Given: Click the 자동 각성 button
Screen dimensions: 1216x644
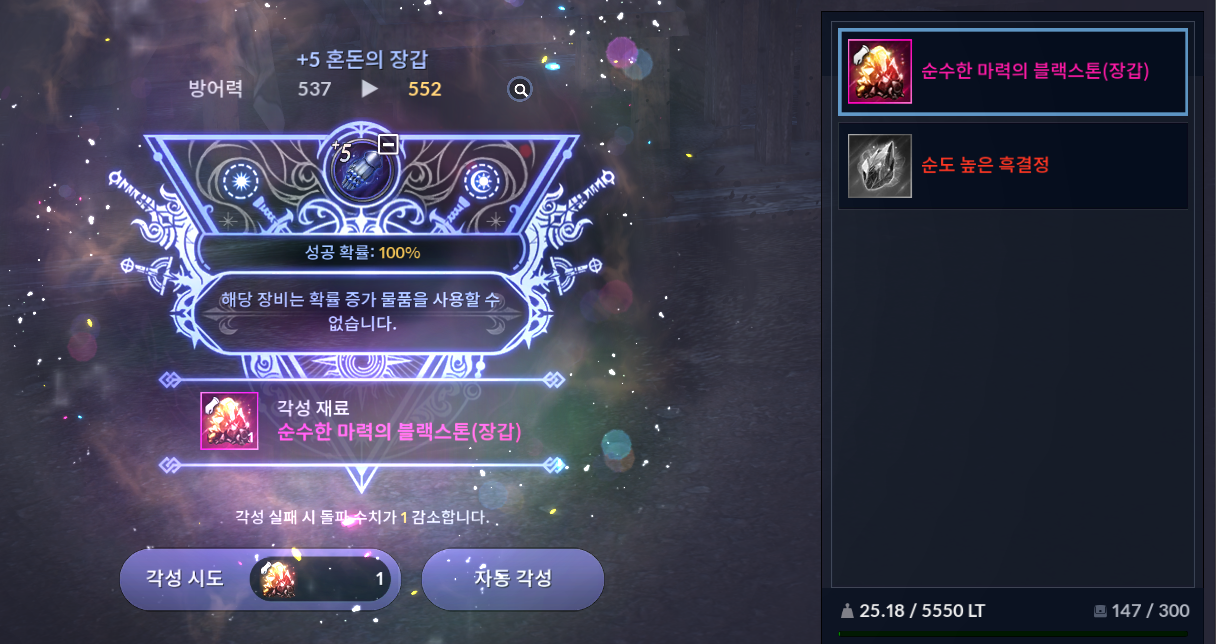Looking at the screenshot, I should (x=513, y=579).
